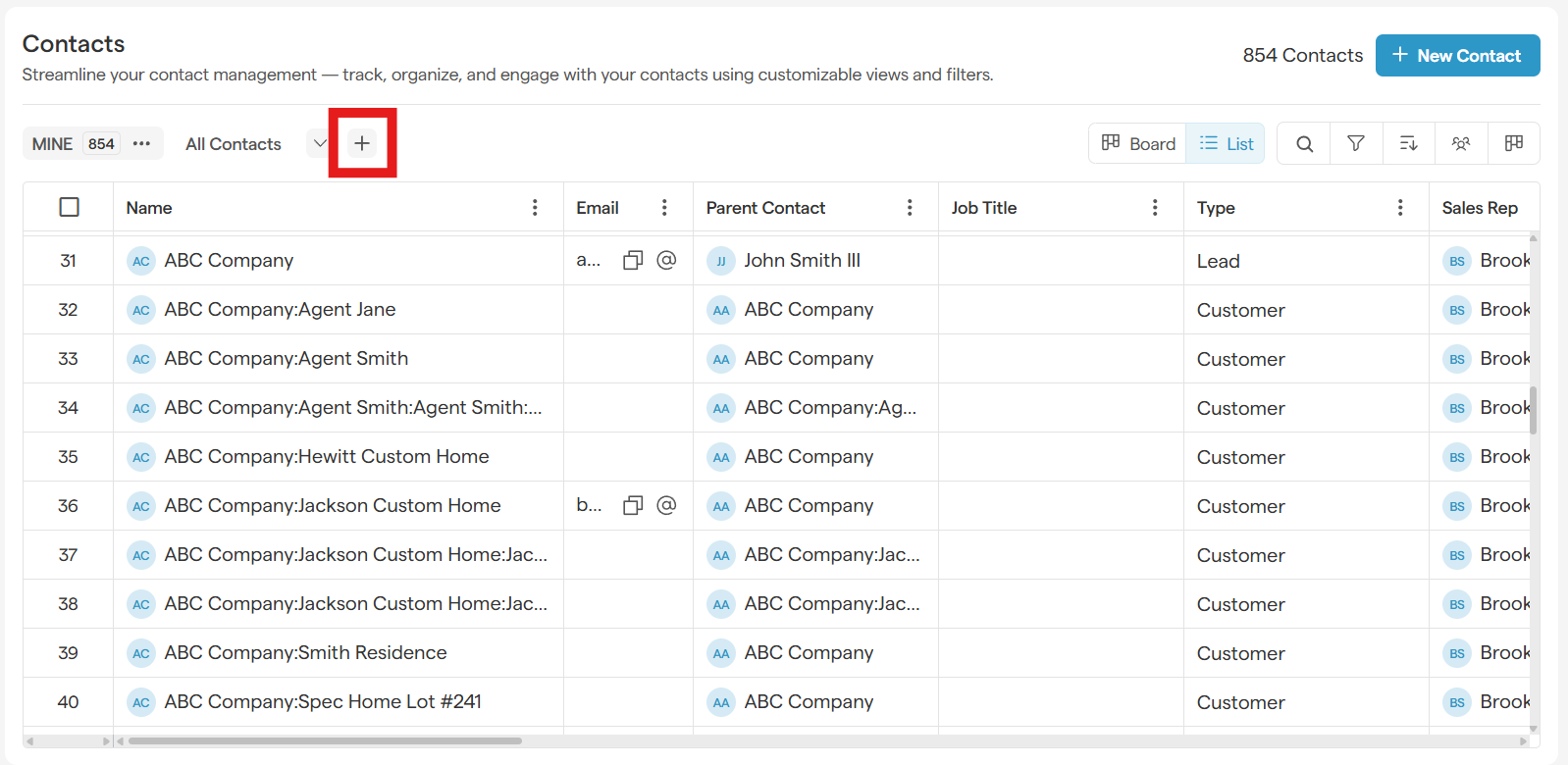Click the group-by people icon
1568x765 pixels.
tap(1461, 143)
